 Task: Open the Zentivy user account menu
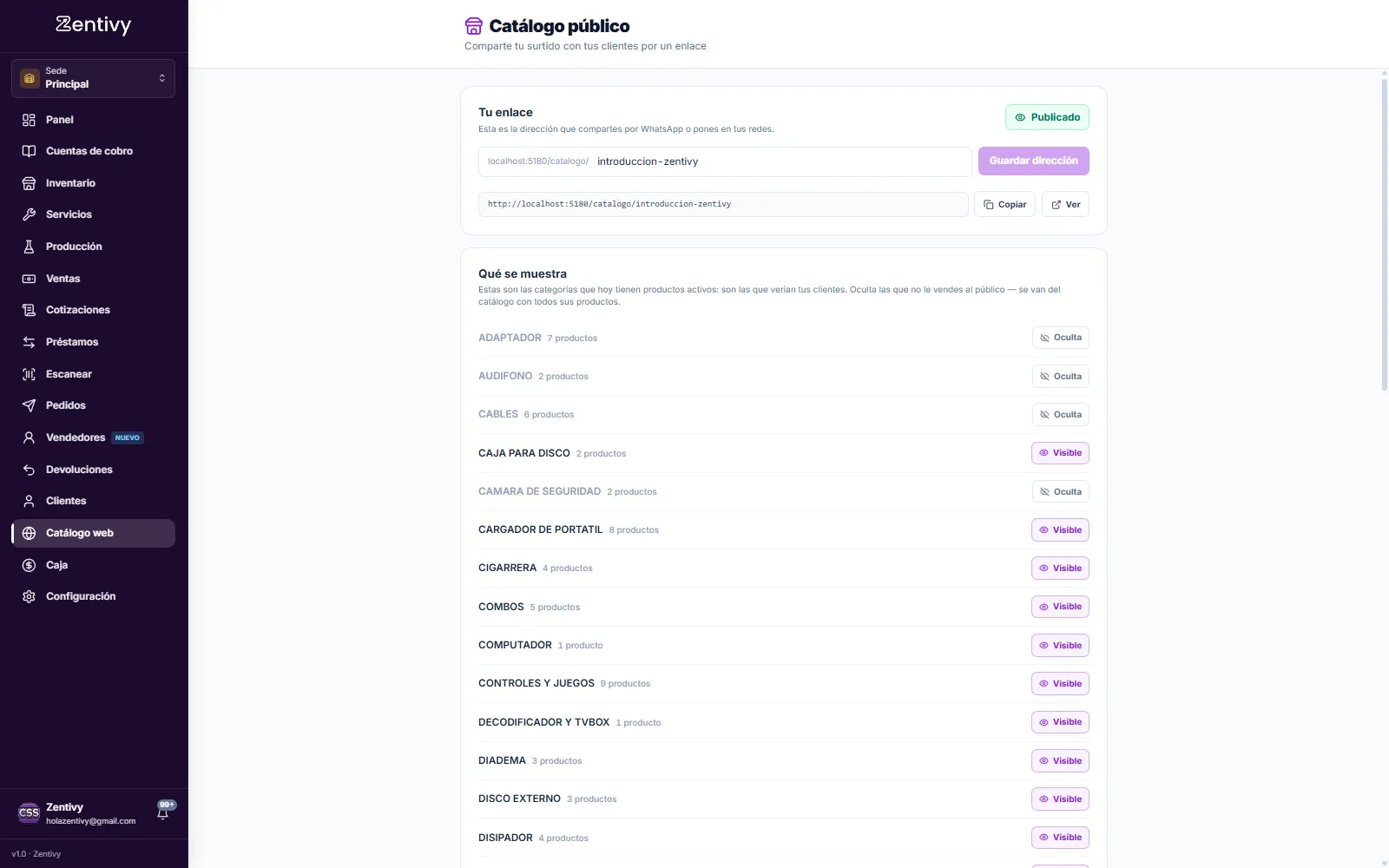click(78, 813)
